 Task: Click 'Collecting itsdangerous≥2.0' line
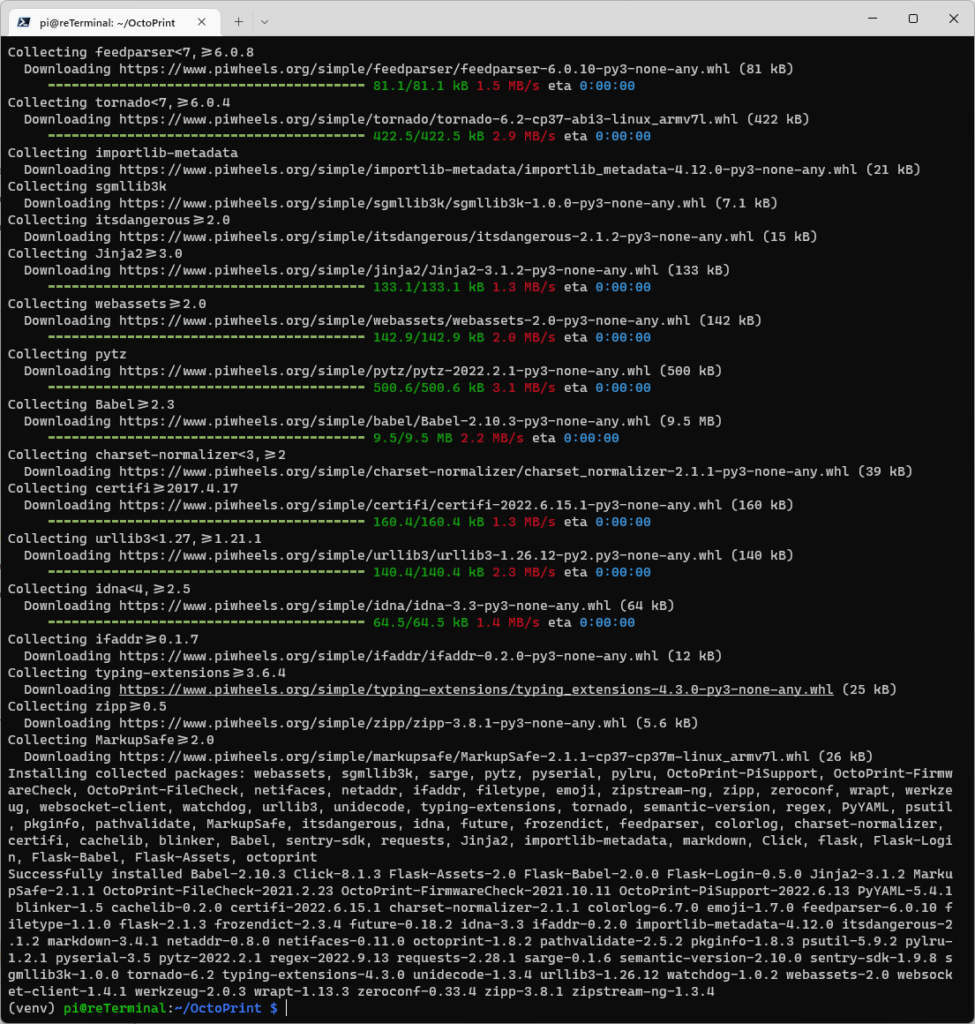click(x=119, y=220)
